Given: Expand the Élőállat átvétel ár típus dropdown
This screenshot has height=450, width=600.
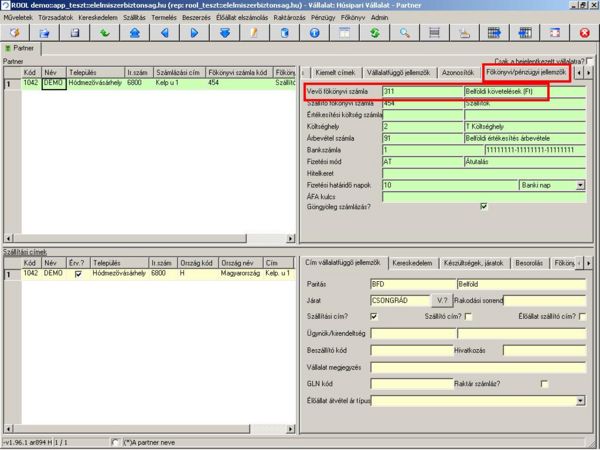Looking at the screenshot, I should coord(581,401).
